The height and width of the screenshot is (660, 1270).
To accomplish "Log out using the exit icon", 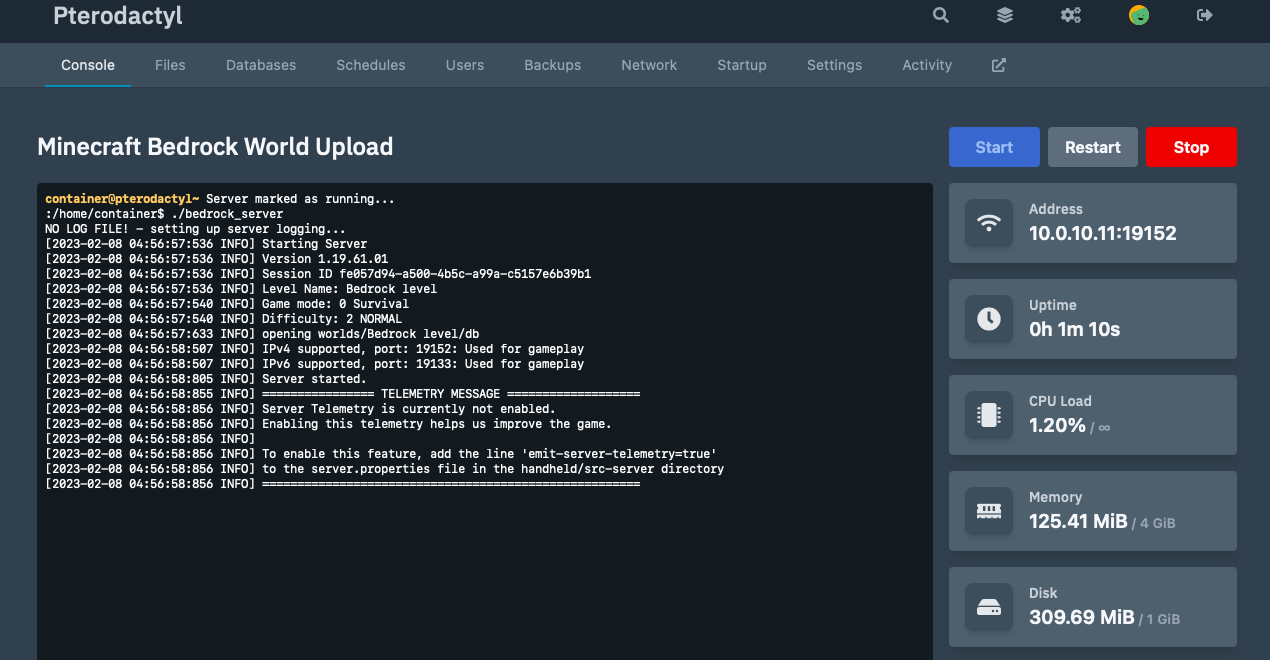I will point(1204,15).
